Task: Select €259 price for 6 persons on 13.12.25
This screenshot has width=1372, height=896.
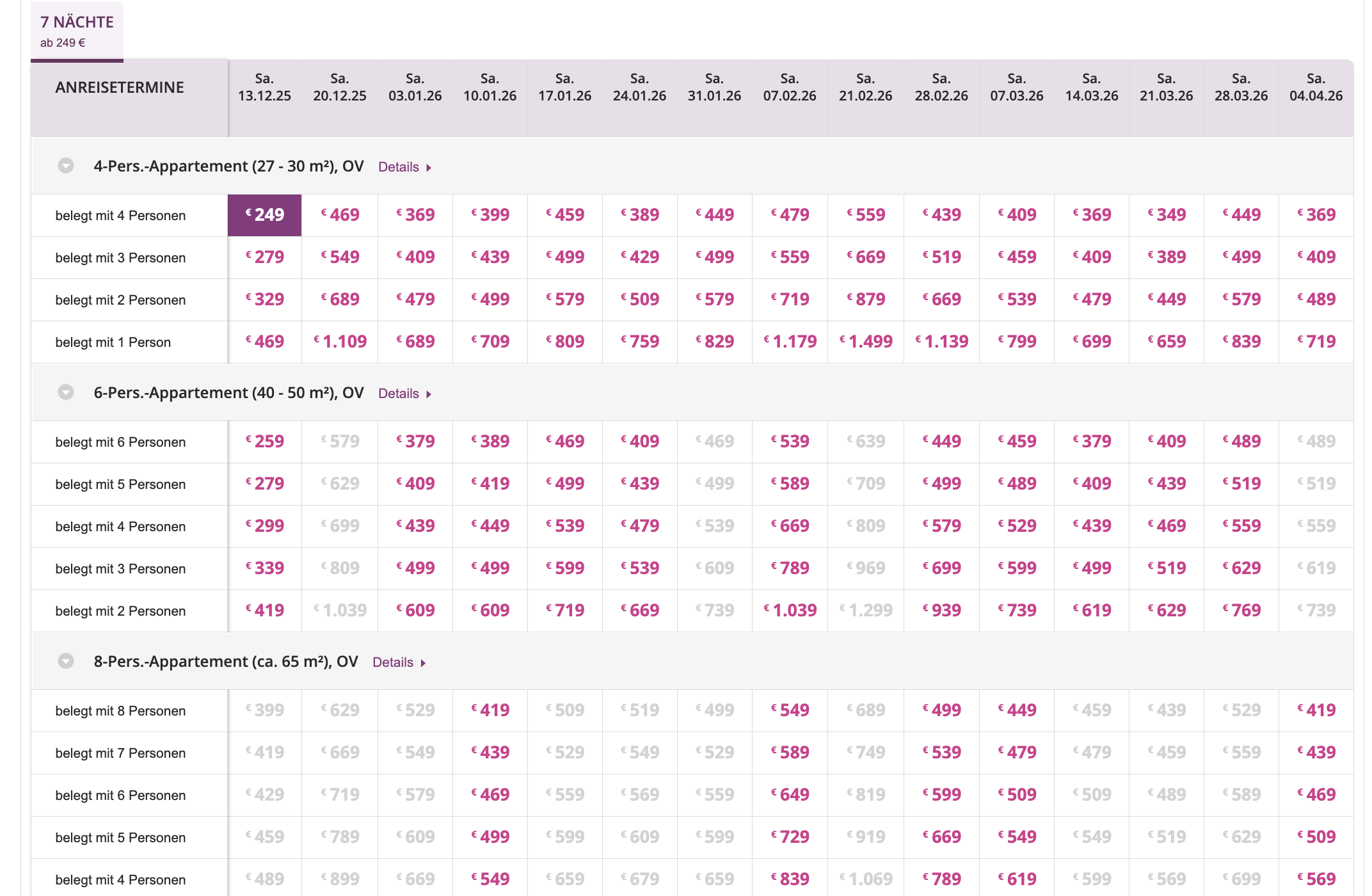Action: coord(265,442)
